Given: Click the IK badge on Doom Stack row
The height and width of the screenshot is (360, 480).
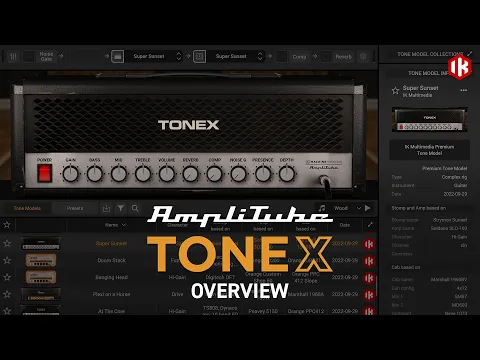Looking at the screenshot, I should coord(369,261).
